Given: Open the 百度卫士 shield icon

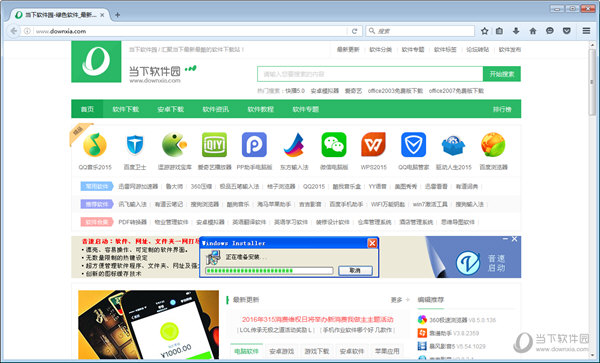Looking at the screenshot, I should point(135,145).
